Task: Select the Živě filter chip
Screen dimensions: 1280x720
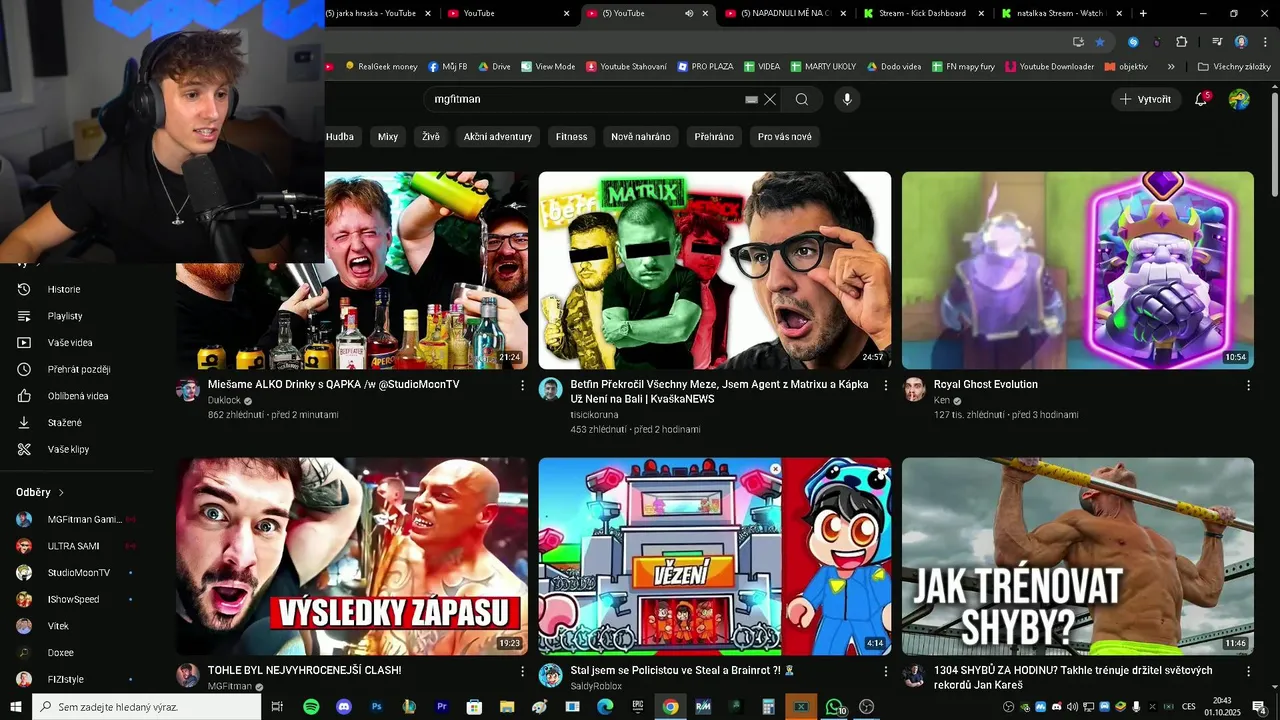Action: (x=431, y=136)
